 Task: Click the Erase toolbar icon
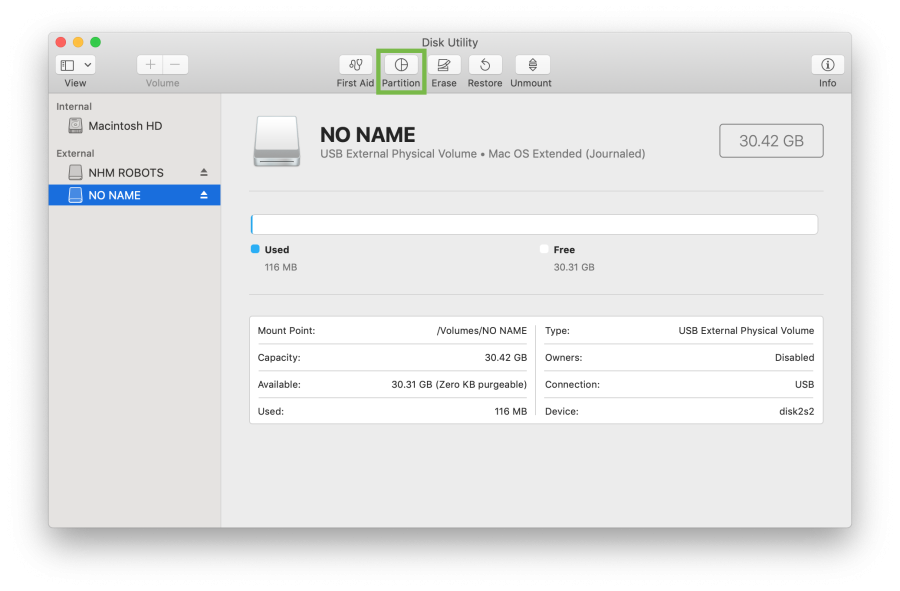pyautogui.click(x=444, y=65)
